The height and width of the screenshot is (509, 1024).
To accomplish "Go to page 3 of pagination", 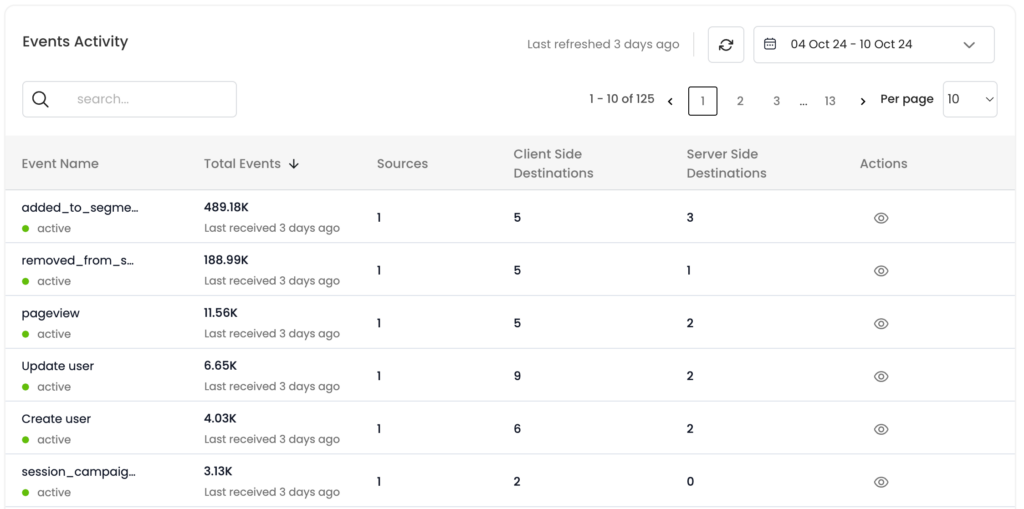I will [776, 101].
